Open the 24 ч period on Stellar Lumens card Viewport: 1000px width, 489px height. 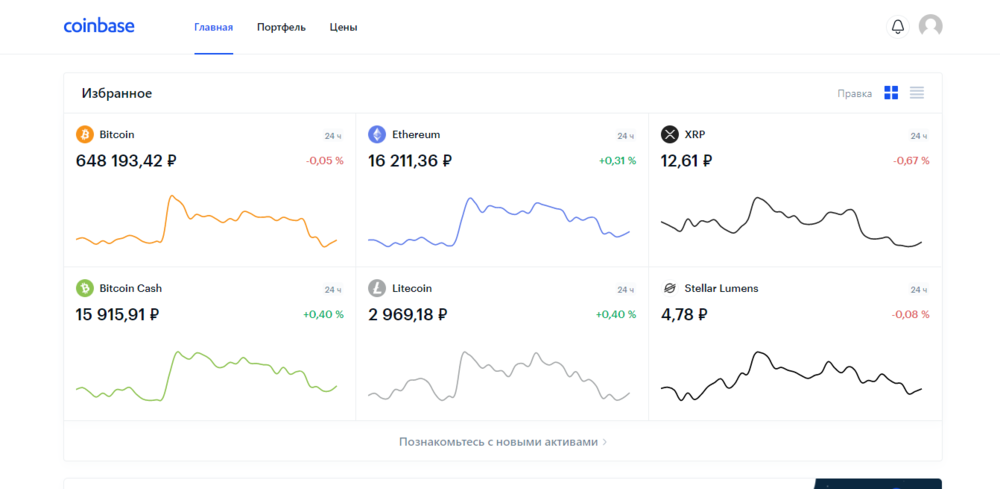(x=918, y=289)
